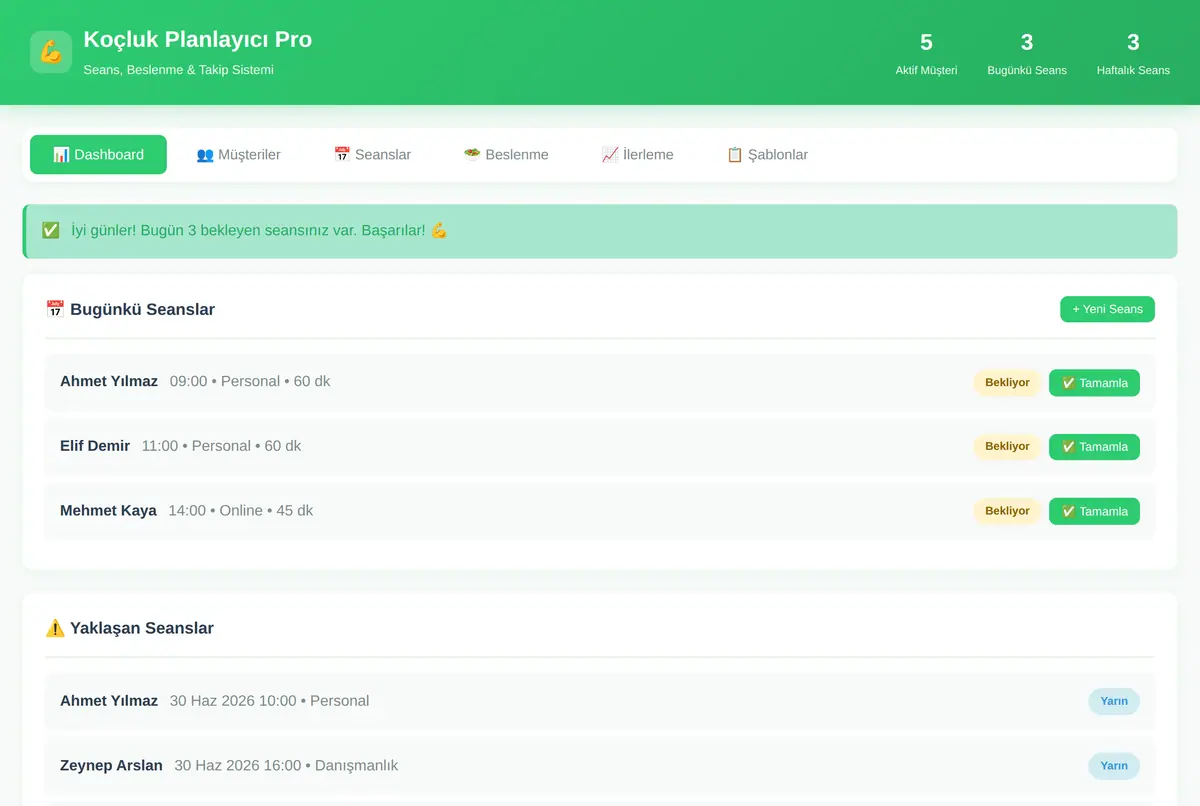Click the checkmark icon in the greeting banner
1200x806 pixels.
(50, 230)
